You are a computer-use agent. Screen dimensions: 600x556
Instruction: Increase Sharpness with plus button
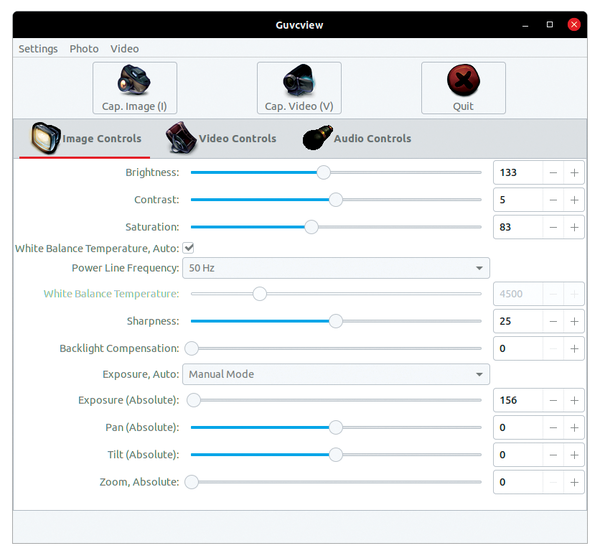574,321
